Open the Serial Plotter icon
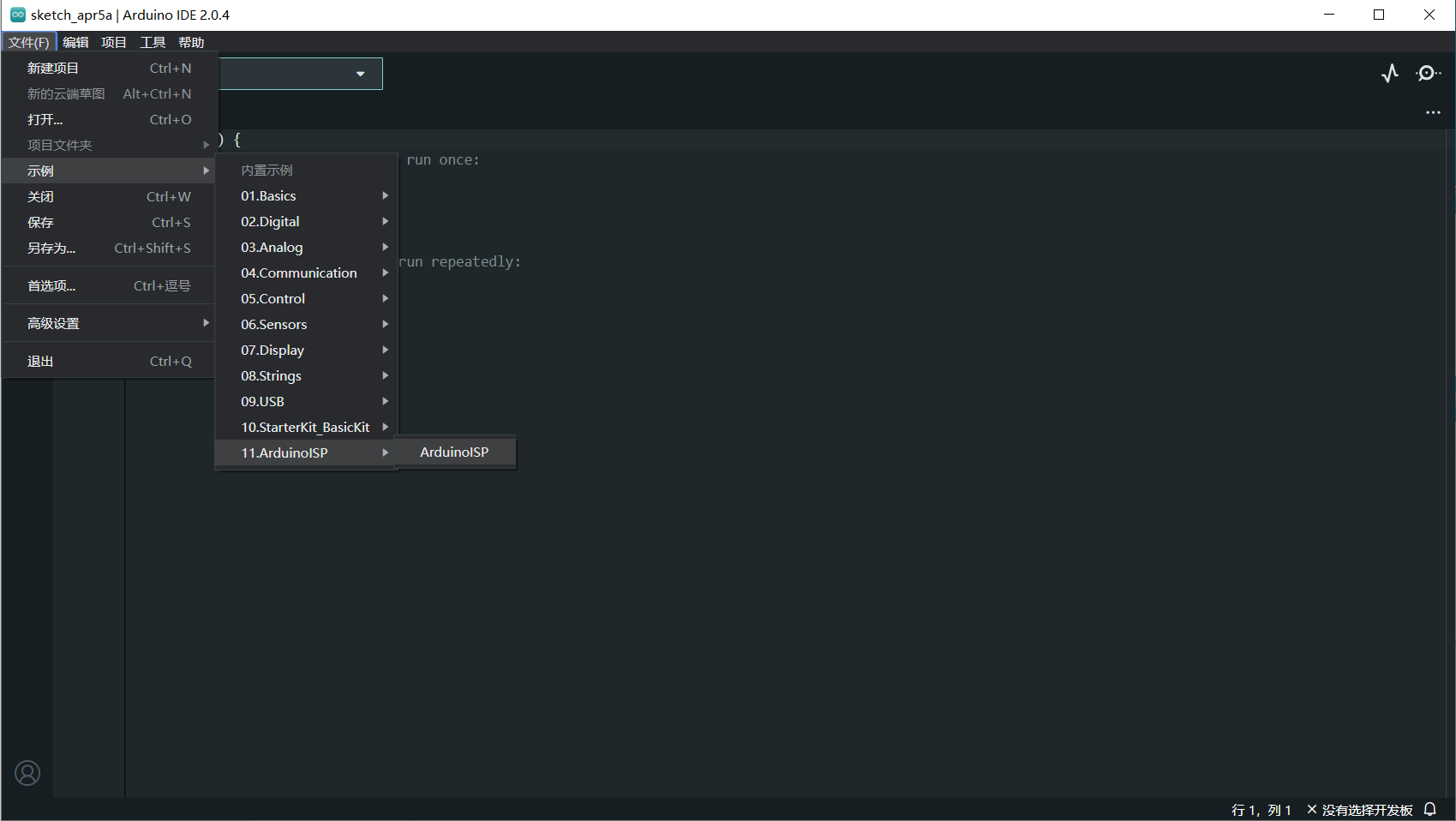Screen dimensions: 1456x821 [1390, 74]
